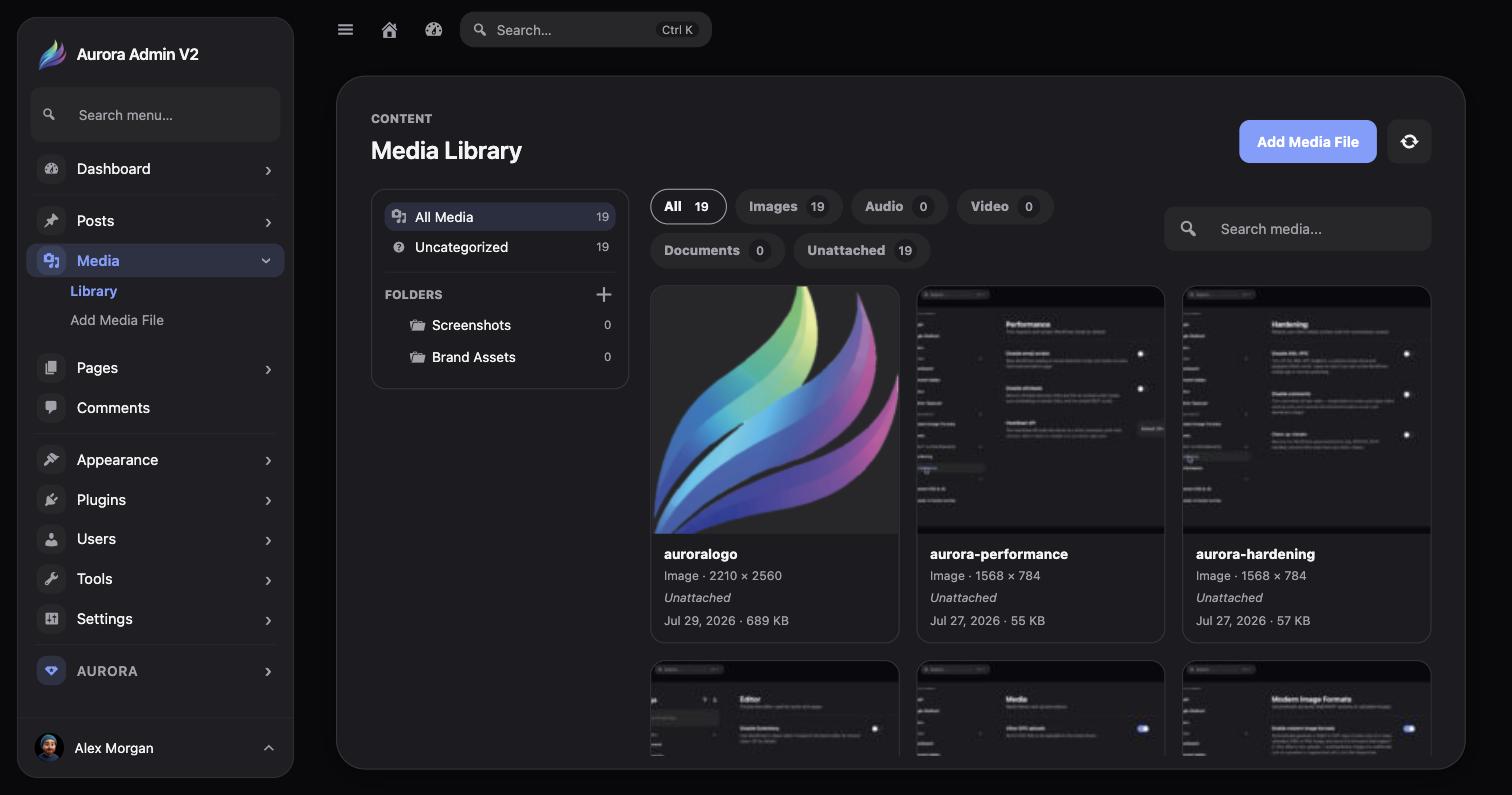Expand the Pages menu chevron
The height and width of the screenshot is (795, 1512).
268,369
